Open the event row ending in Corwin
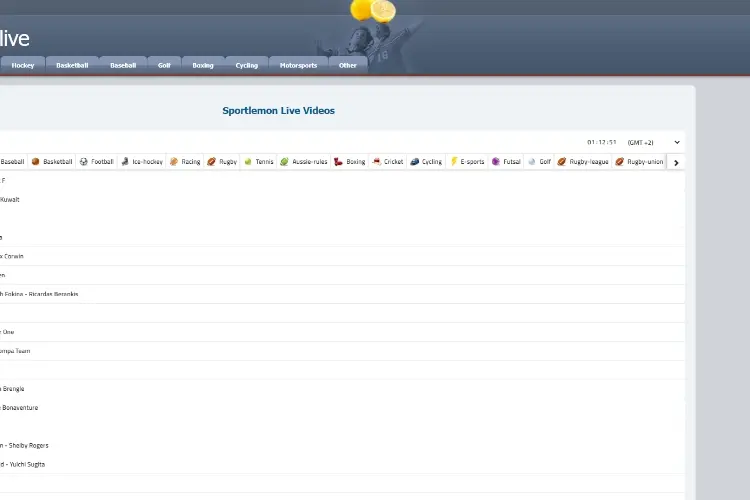Screen dimensions: 750x500 tap(342, 256)
